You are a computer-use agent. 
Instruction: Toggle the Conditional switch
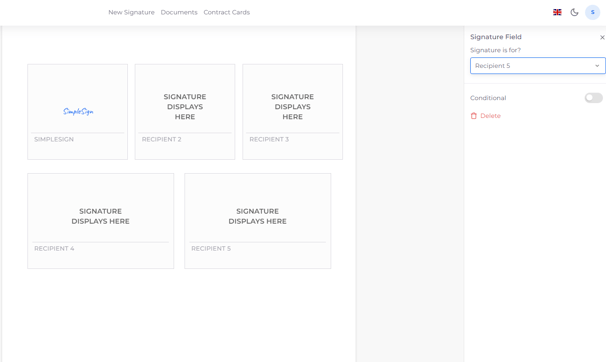(x=593, y=98)
